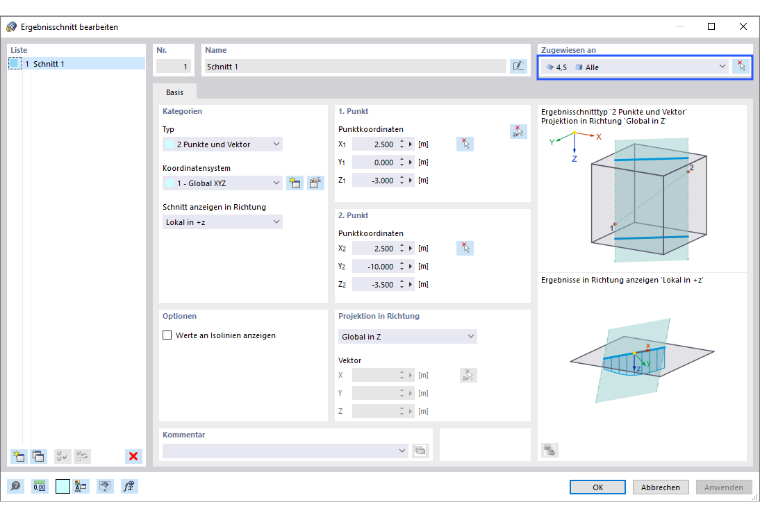Click the Y1 coordinate field 0.000
760x517 pixels.
(374, 162)
